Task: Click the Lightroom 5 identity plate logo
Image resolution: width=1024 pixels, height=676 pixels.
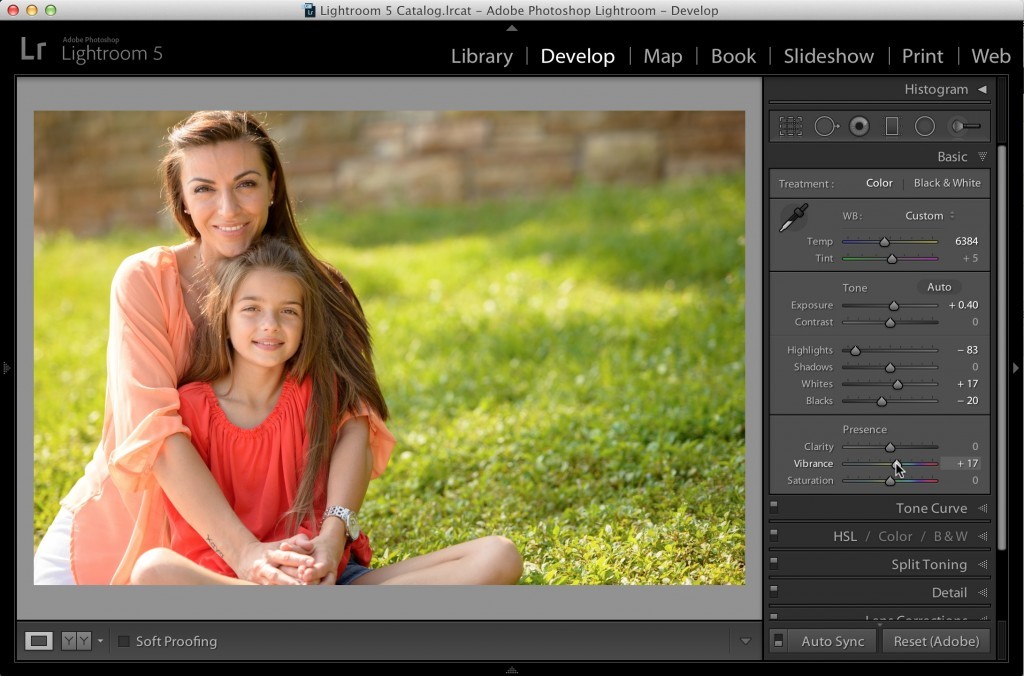Action: [91, 50]
